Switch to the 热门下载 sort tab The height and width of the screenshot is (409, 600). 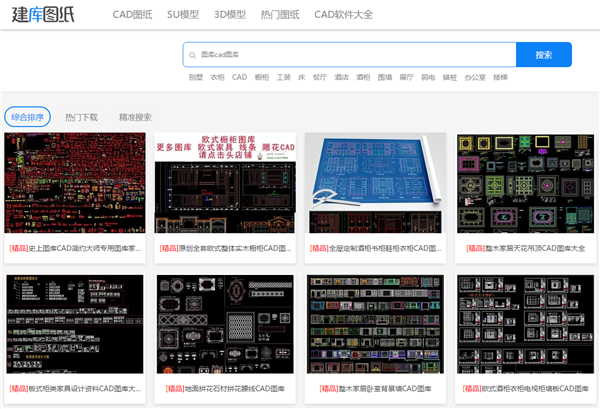pyautogui.click(x=81, y=117)
